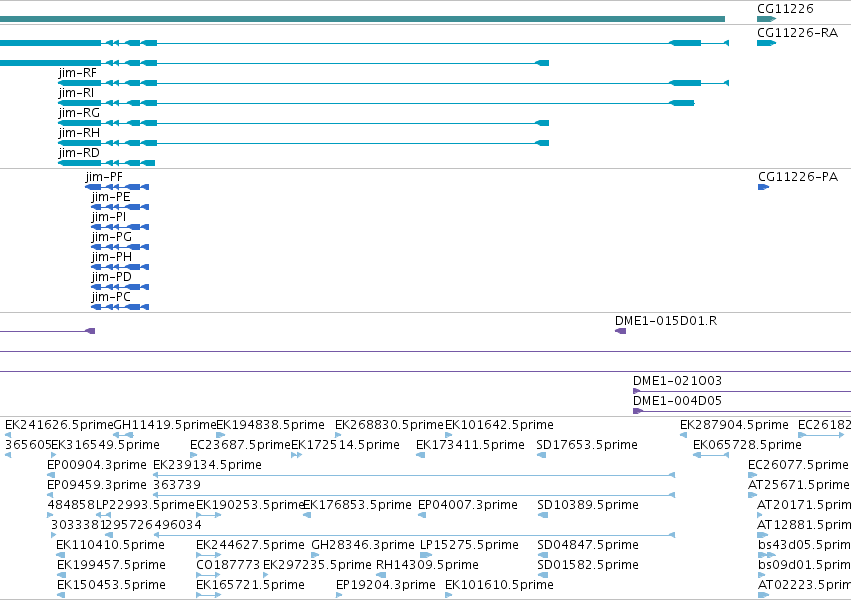This screenshot has width=851, height=600.
Task: Open the RH14309.5prime EST label
Action: 427,565
